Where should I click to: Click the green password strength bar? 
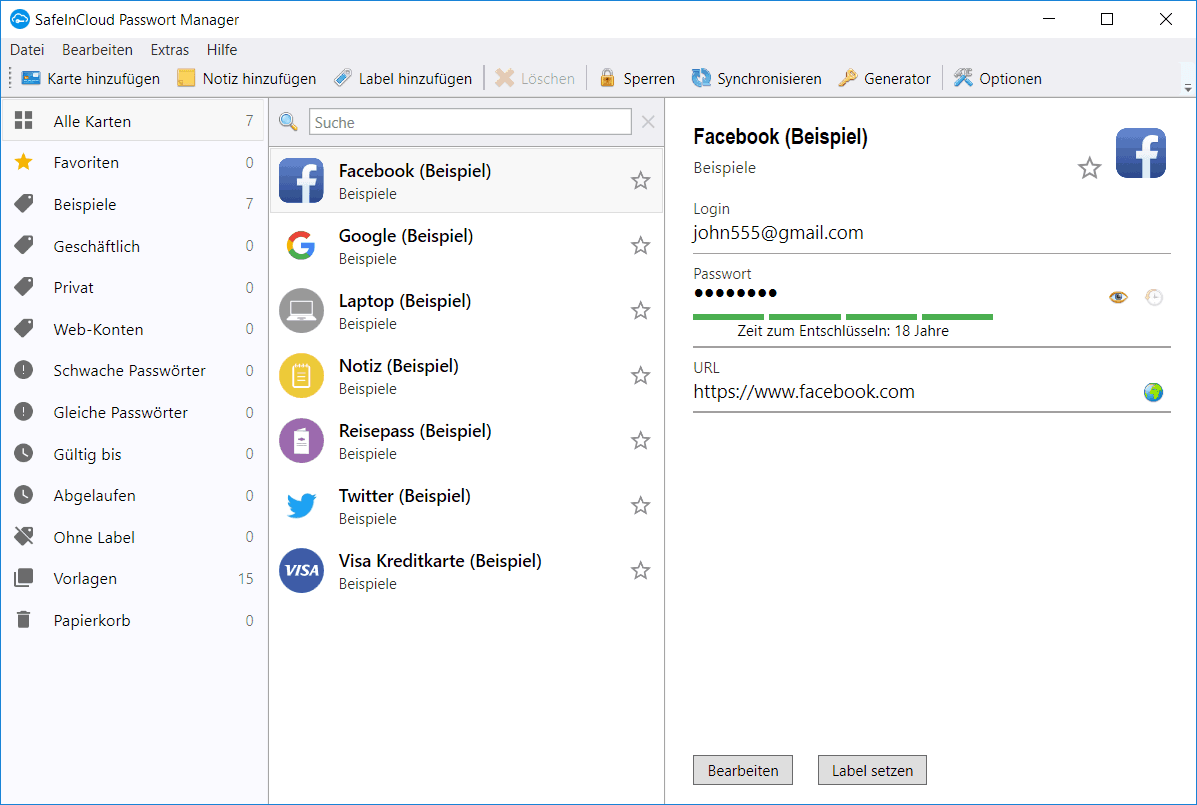tap(843, 317)
